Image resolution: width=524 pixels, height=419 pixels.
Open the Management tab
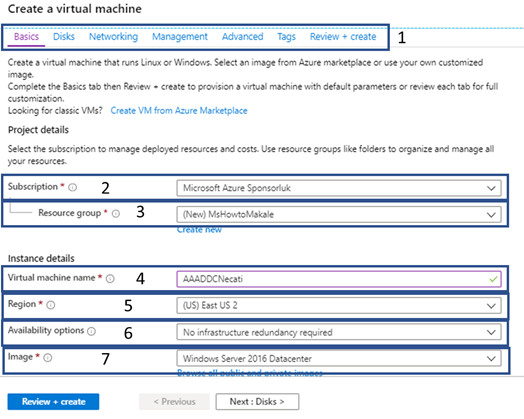click(x=180, y=36)
